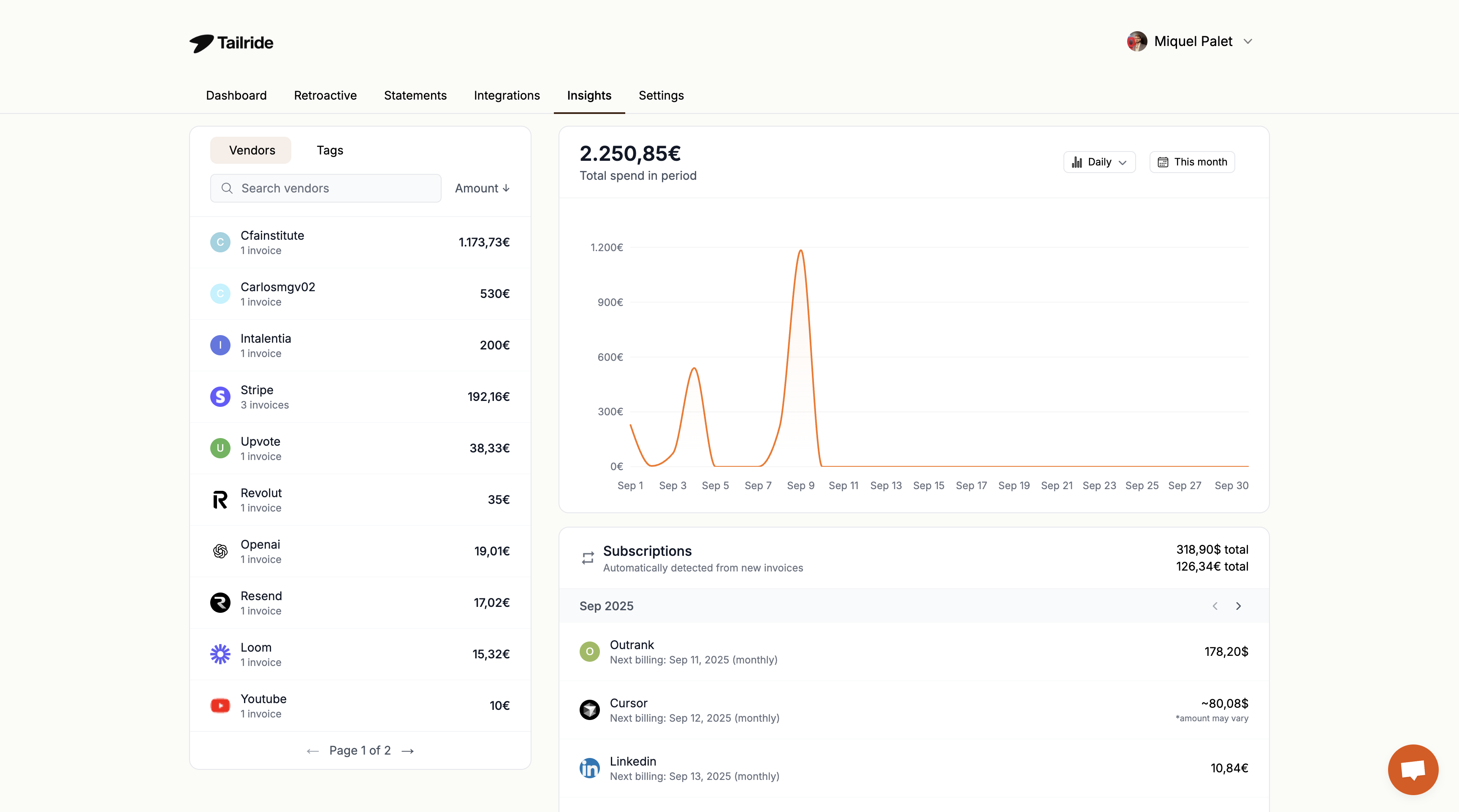
Task: Click the Revolut vendor icon
Action: pyautogui.click(x=220, y=499)
